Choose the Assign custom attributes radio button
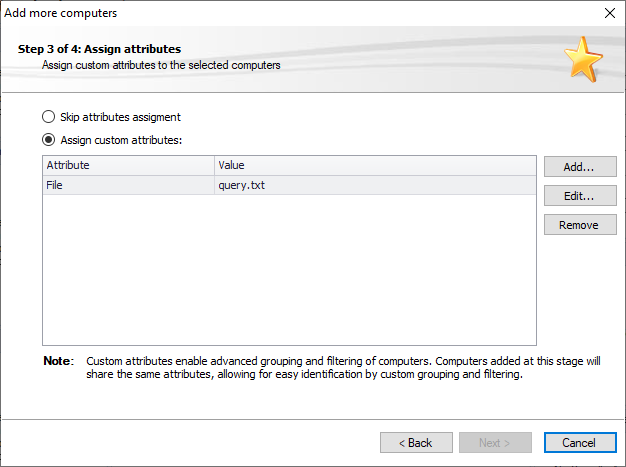Viewport: 626px width, 467px height. [48, 140]
